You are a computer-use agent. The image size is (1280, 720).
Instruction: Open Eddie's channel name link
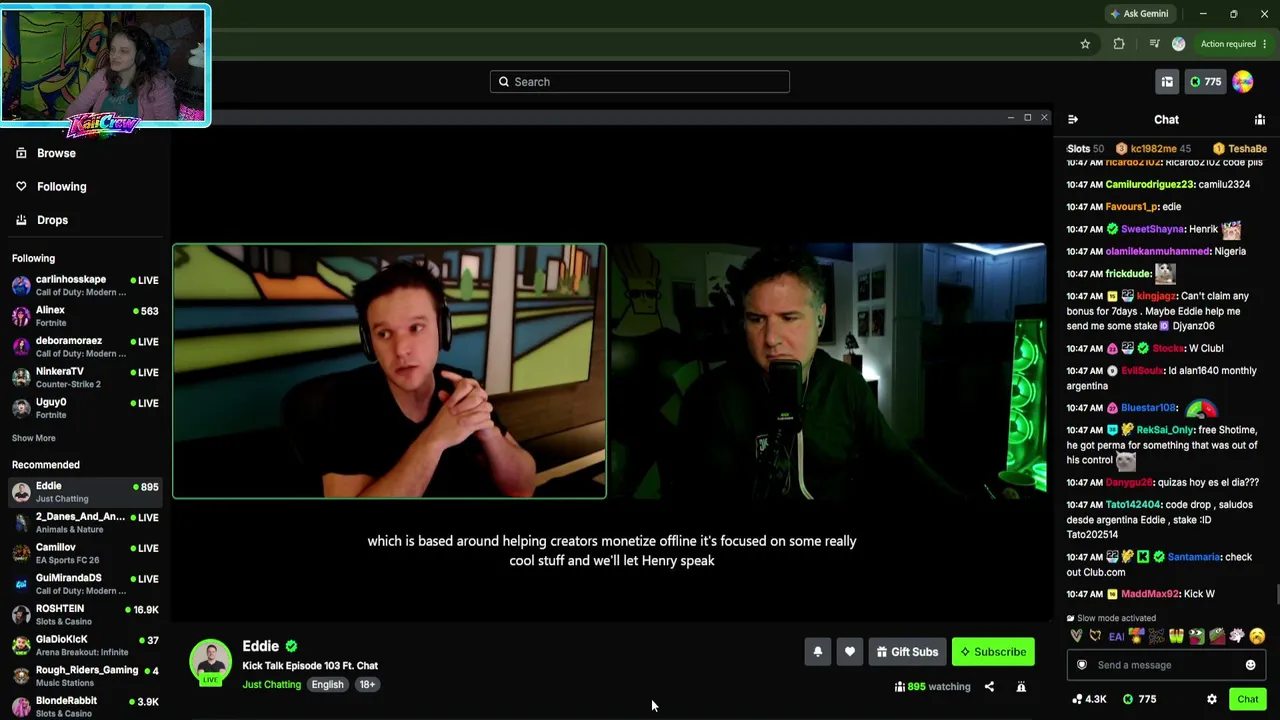point(260,646)
